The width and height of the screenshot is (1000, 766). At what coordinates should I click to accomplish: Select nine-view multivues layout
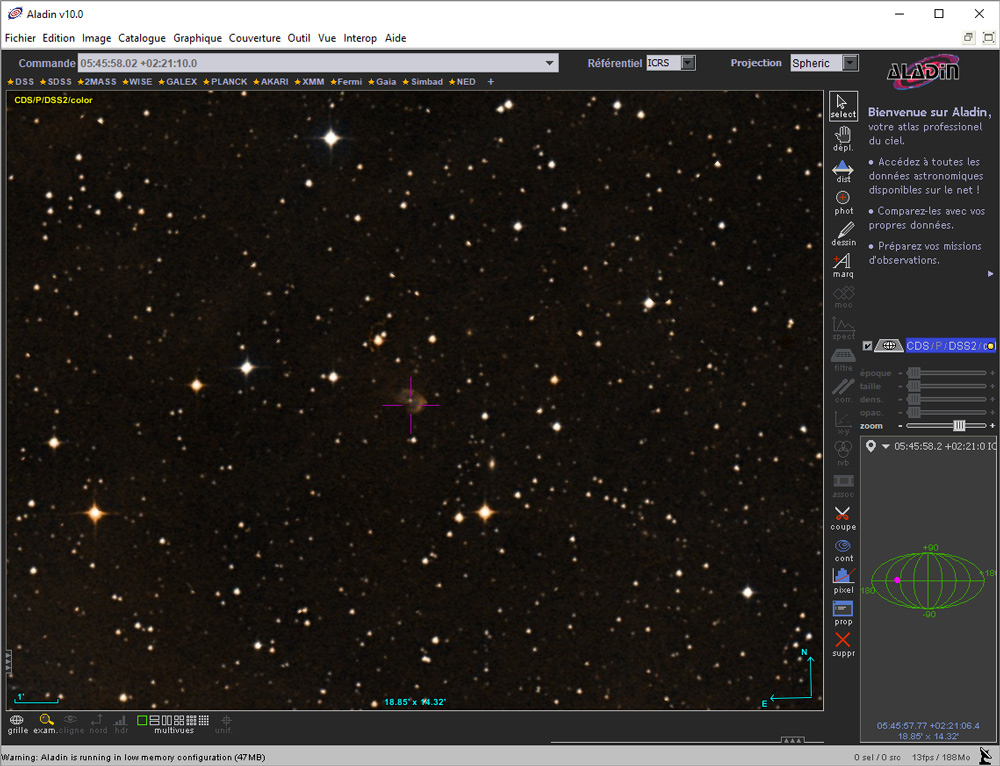[x=191, y=720]
